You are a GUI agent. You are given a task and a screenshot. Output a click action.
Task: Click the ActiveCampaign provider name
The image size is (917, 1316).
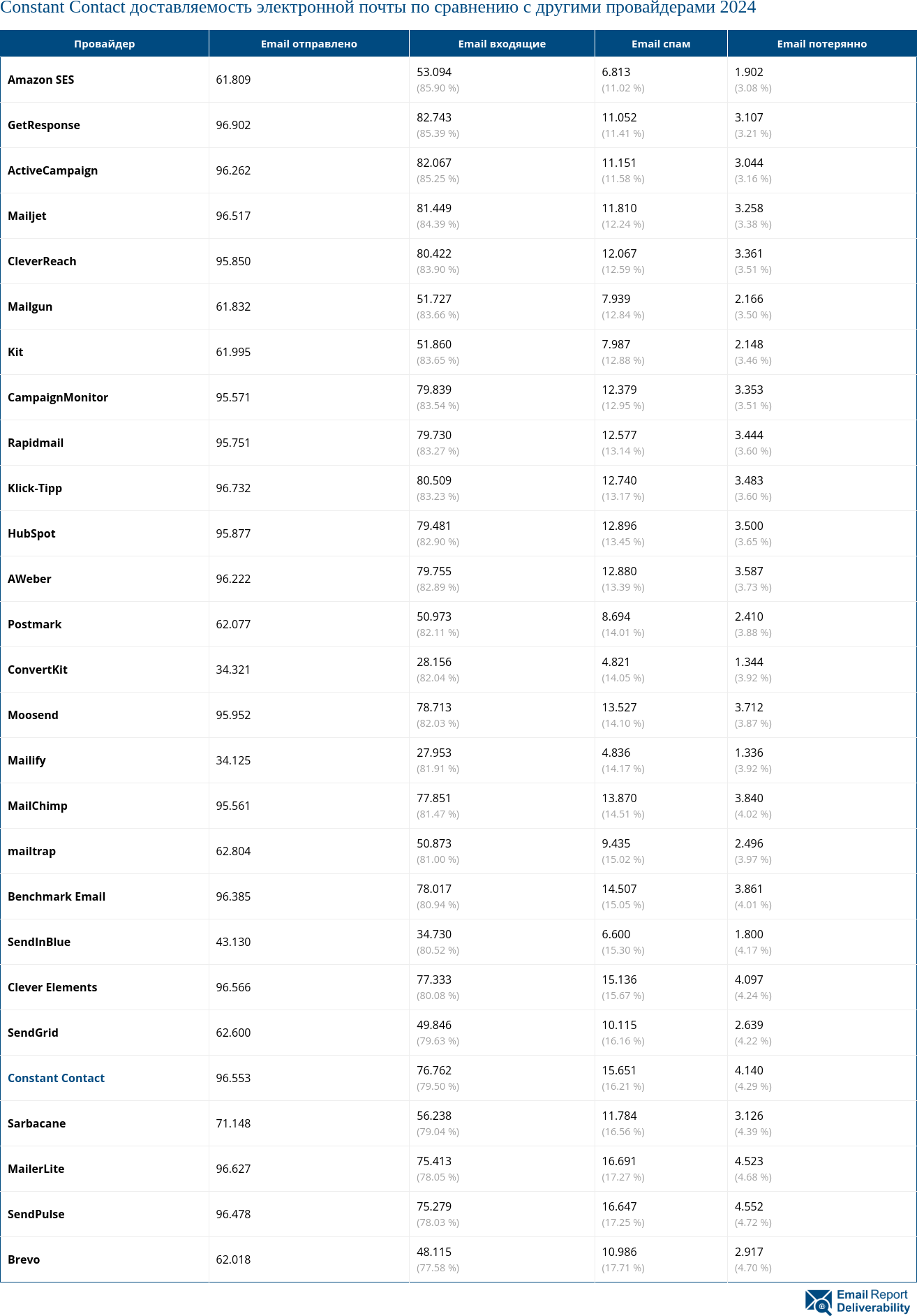click(x=52, y=170)
